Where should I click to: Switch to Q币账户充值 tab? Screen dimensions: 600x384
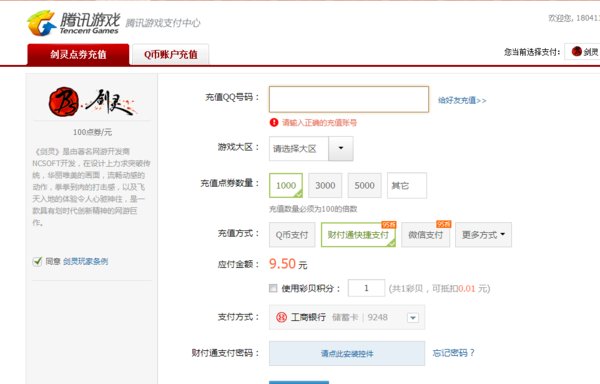170,54
